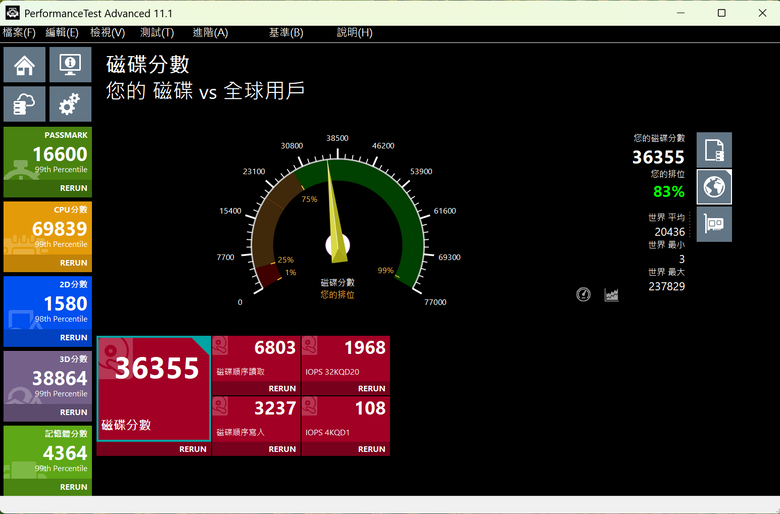Open the System Information monitor icon
The height and width of the screenshot is (514, 780).
point(70,65)
